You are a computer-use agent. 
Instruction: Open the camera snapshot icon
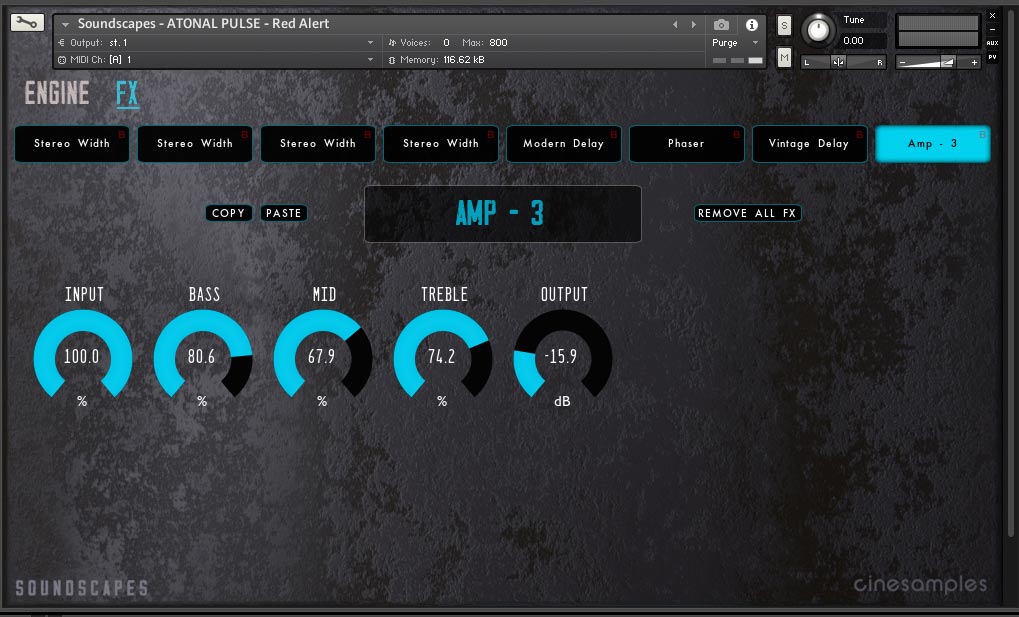pos(721,24)
